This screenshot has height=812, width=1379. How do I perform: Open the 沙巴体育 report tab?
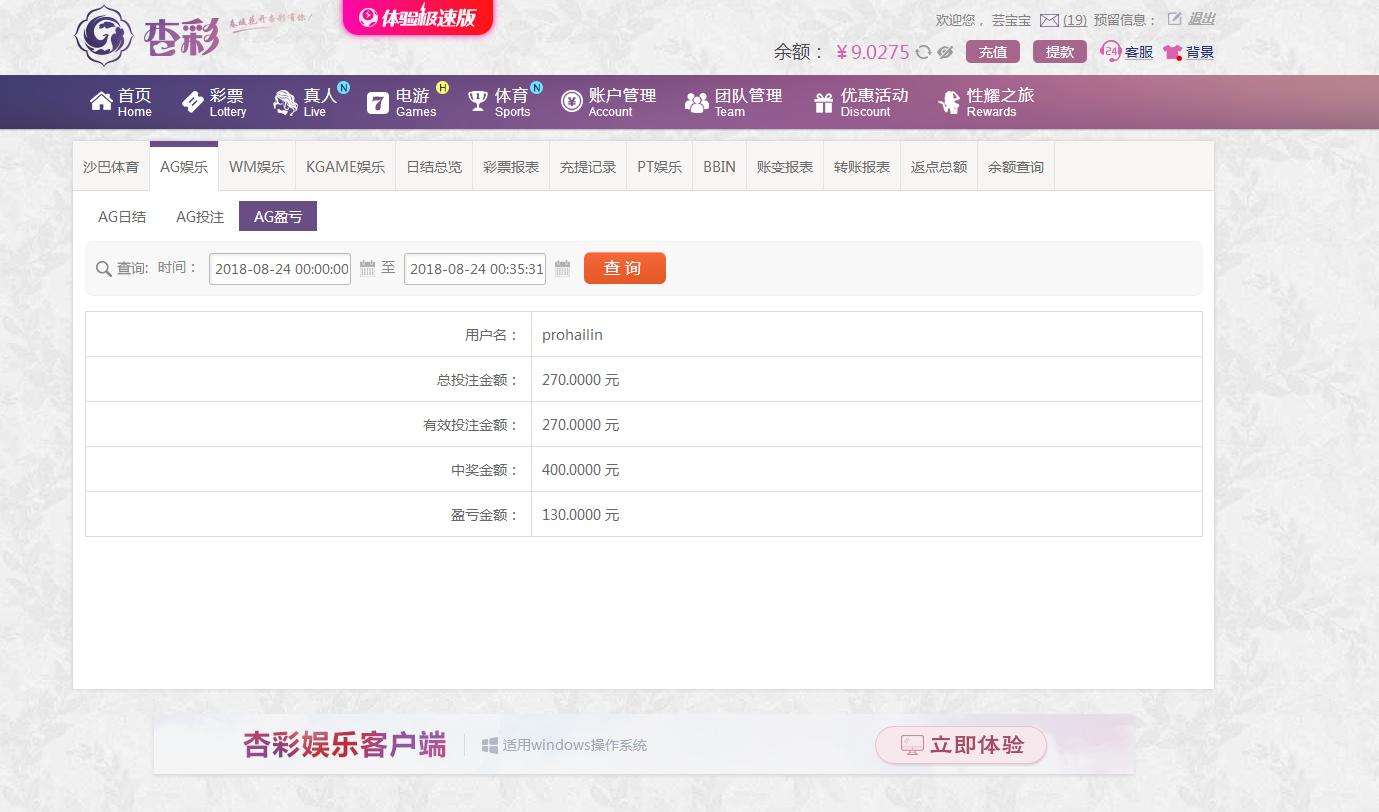[x=111, y=166]
